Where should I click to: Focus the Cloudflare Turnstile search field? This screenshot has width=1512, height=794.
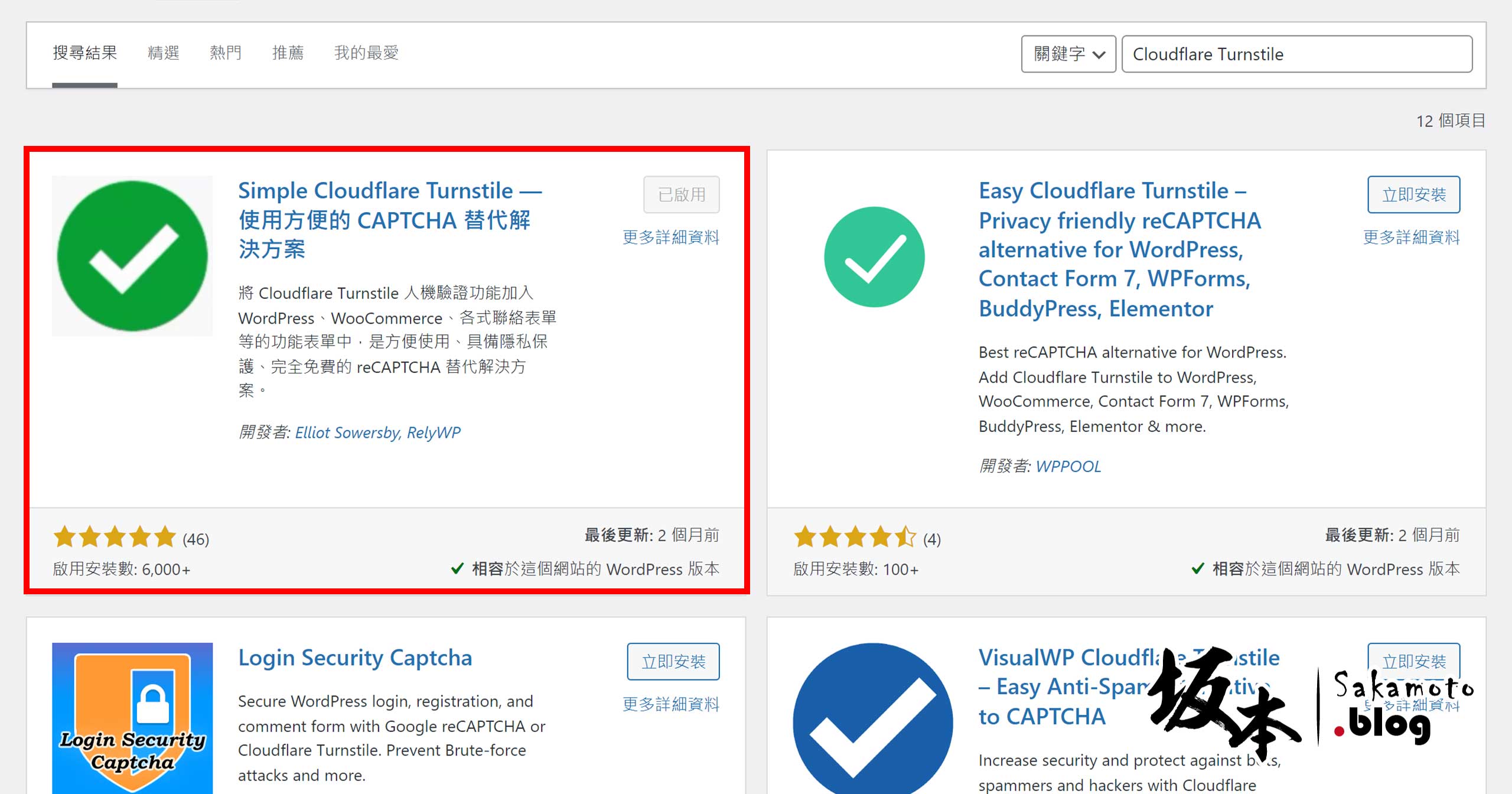coord(1296,54)
